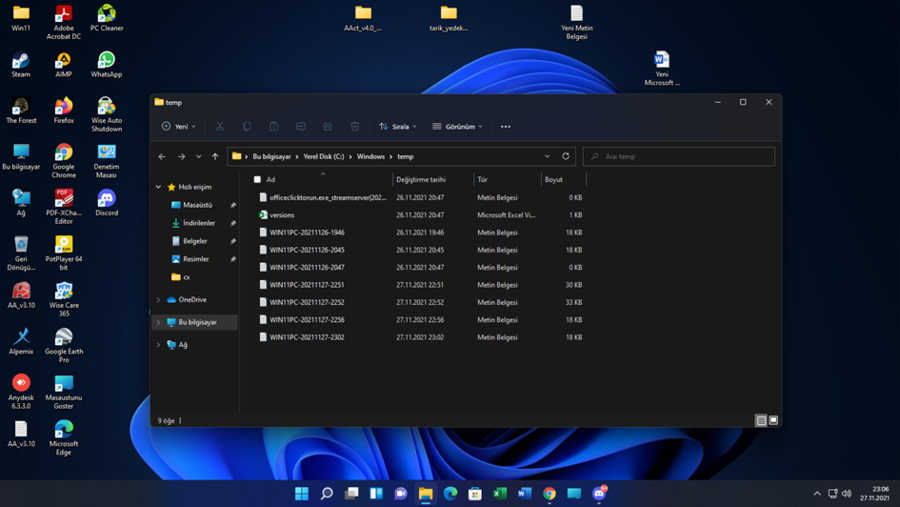
Task: Switch to details view in status bar
Action: pos(761,421)
